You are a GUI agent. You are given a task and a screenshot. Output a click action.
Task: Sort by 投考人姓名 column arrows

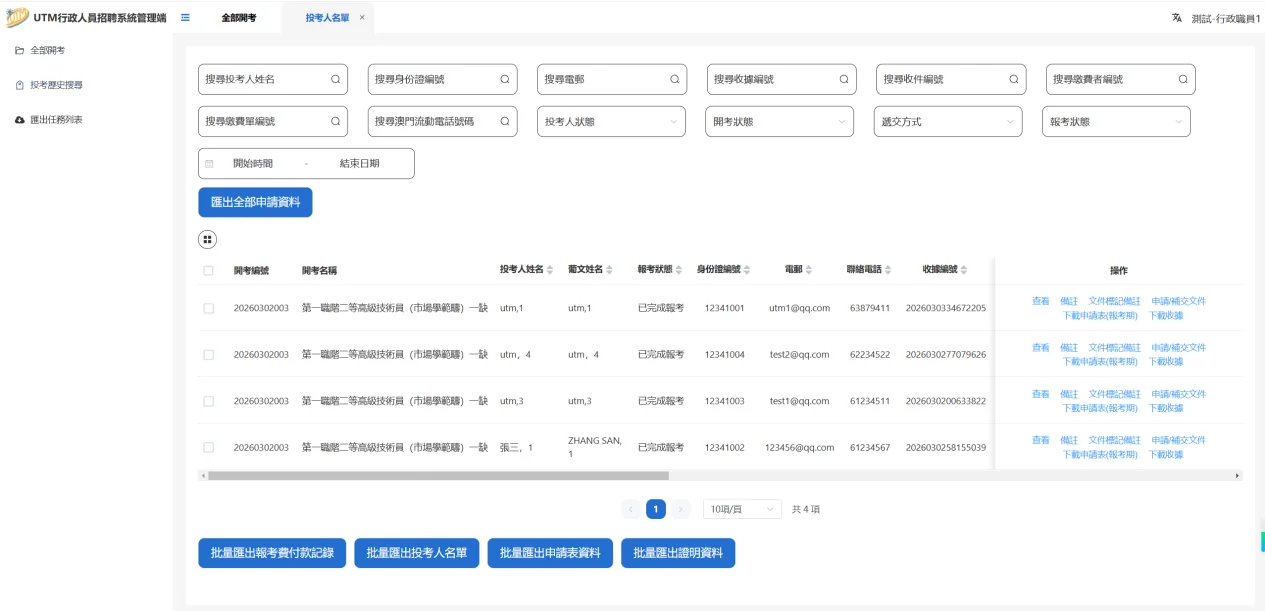point(550,270)
